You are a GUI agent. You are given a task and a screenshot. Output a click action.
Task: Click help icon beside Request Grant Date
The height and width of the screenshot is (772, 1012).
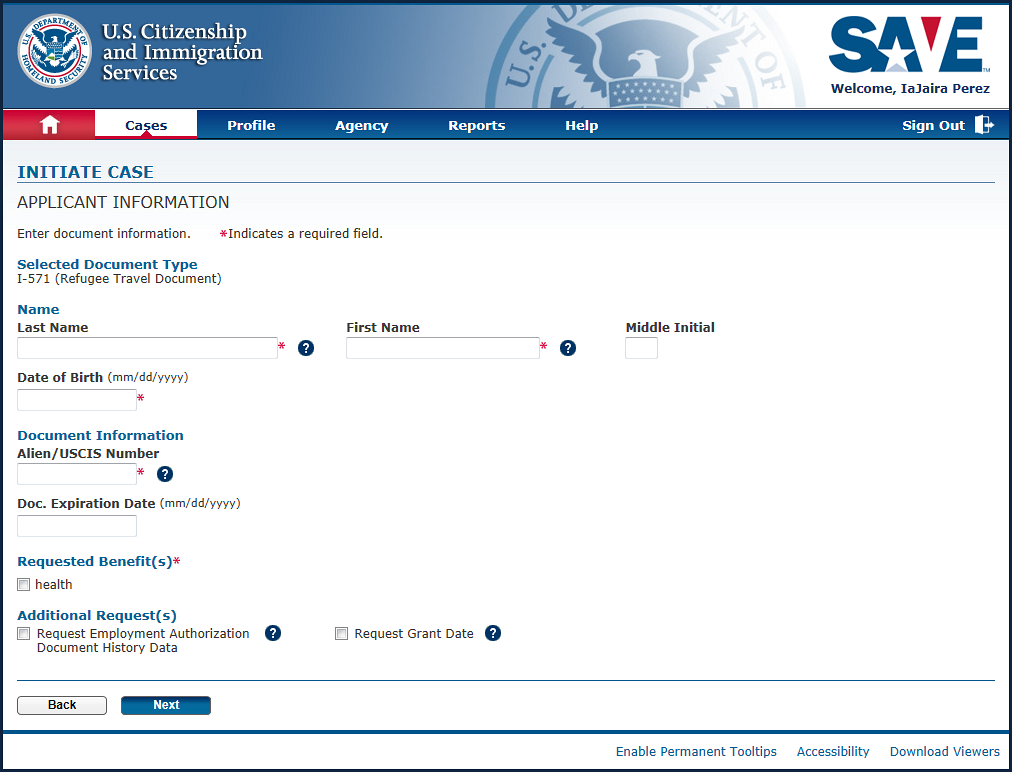click(493, 633)
